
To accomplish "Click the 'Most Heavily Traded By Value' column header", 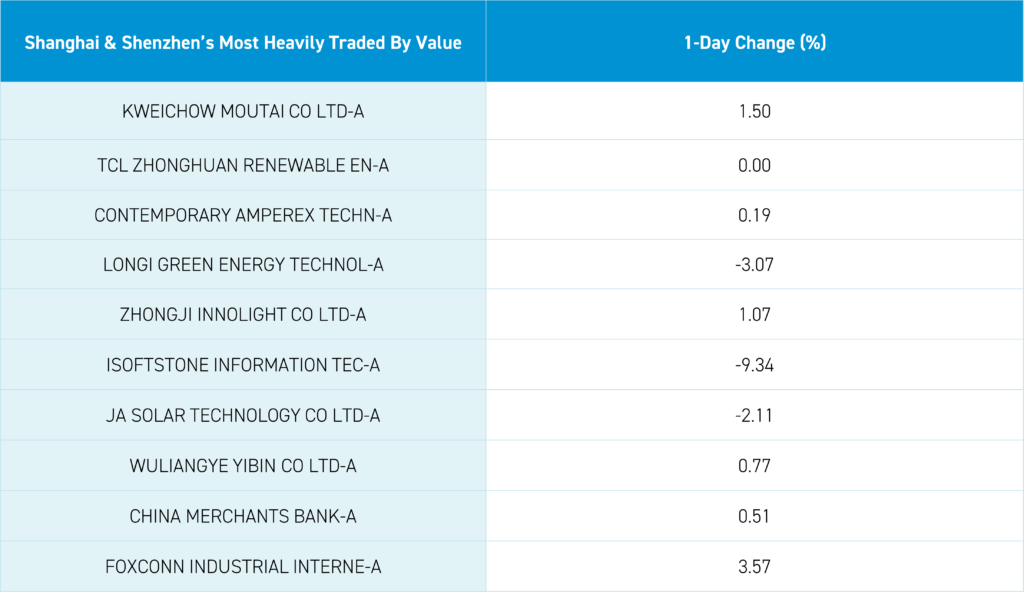I will point(243,43).
